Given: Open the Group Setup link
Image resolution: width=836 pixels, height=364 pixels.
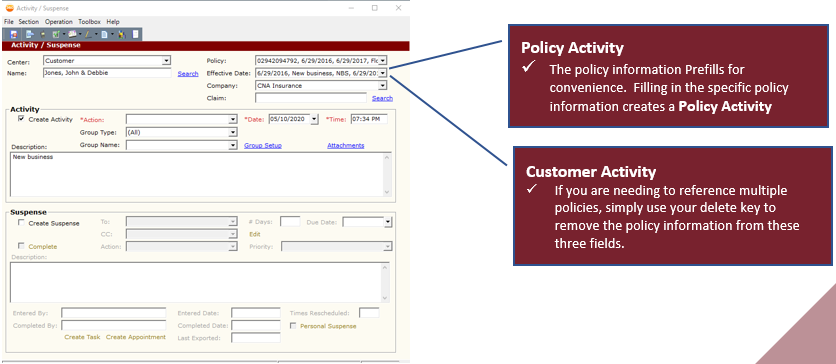Looking at the screenshot, I should tap(263, 145).
